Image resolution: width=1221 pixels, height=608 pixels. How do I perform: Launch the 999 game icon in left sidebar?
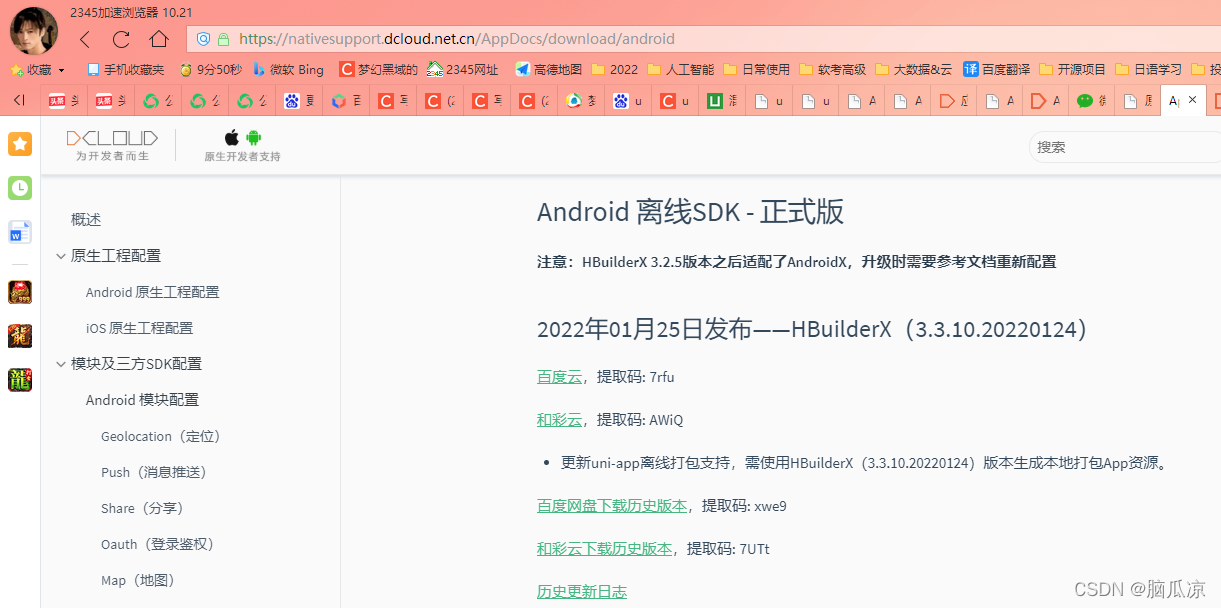click(20, 292)
